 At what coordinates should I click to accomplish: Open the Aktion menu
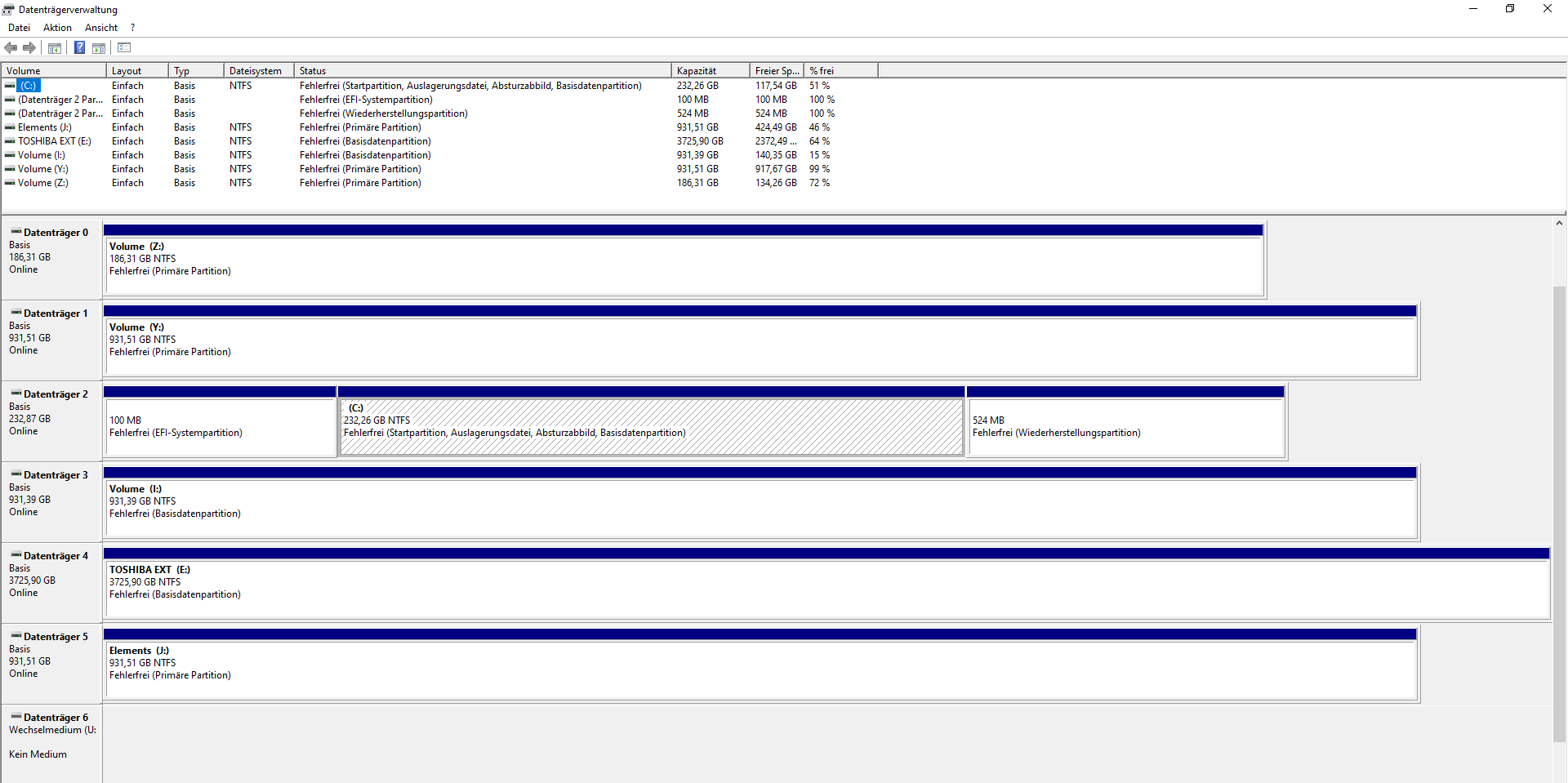point(56,27)
